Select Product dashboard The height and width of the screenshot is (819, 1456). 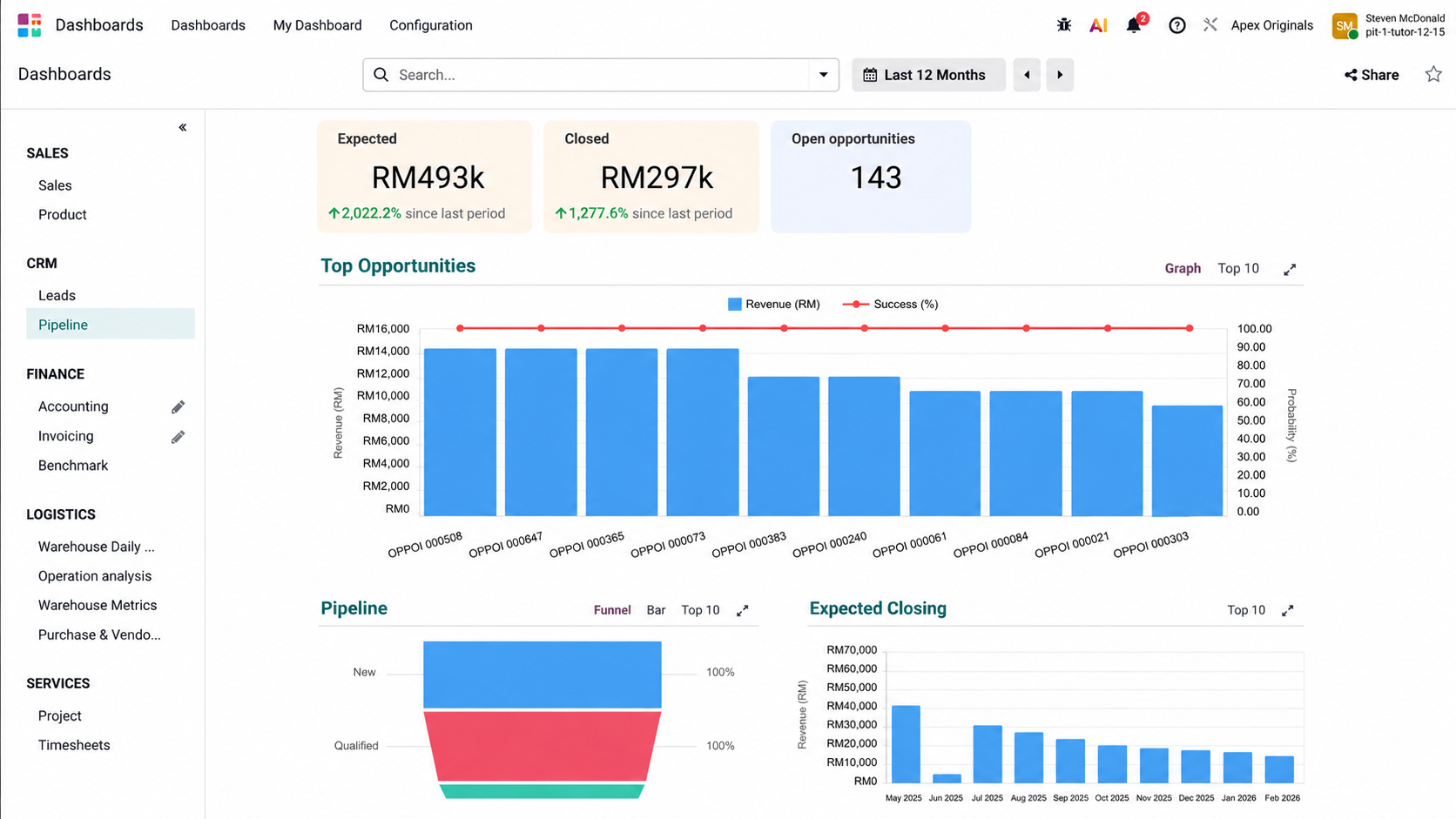[x=63, y=215]
